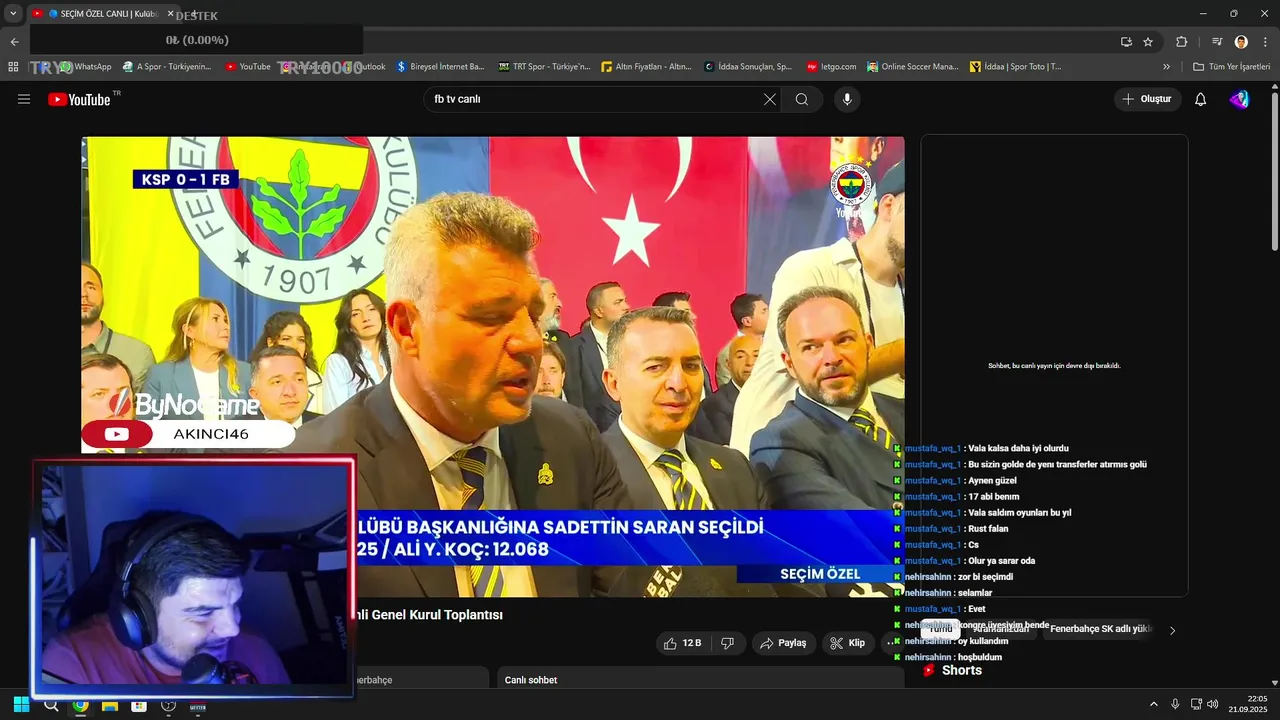Open the İddaa Sonuçları bookmark
Screen dimensions: 1280x720
coord(748,67)
